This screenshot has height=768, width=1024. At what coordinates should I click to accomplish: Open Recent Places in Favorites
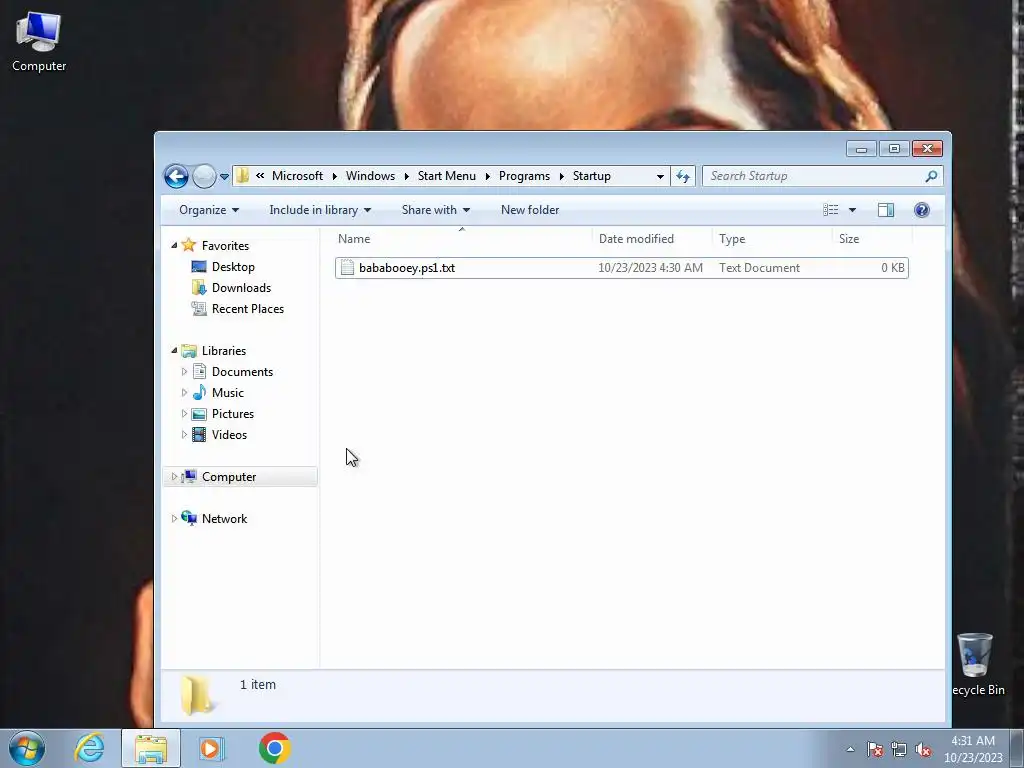click(x=248, y=308)
